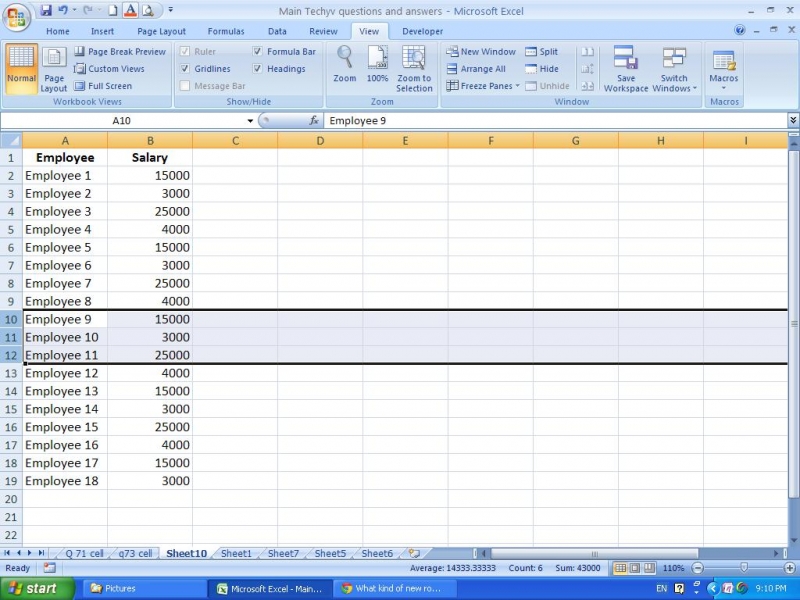Viewport: 800px width, 600px height.
Task: Switch to Page Layout view
Action: coord(54,67)
